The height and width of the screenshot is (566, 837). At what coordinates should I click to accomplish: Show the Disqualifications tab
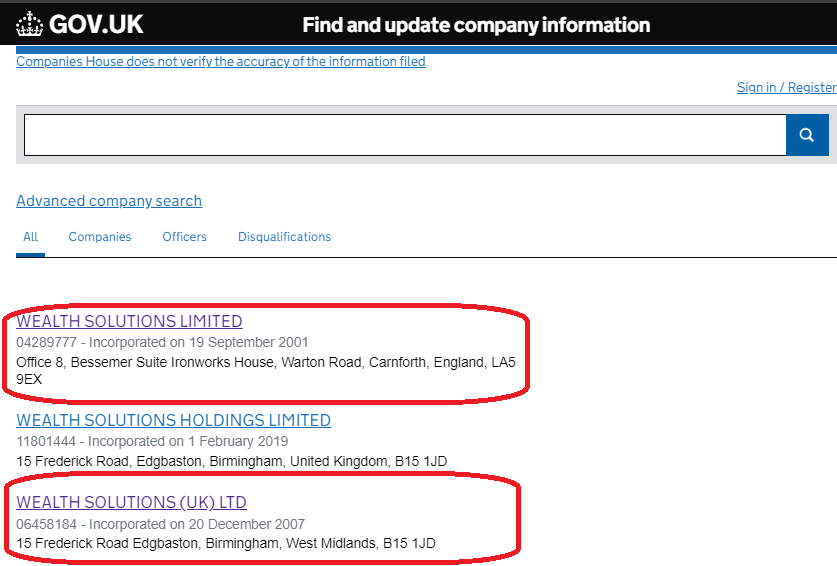(x=284, y=237)
